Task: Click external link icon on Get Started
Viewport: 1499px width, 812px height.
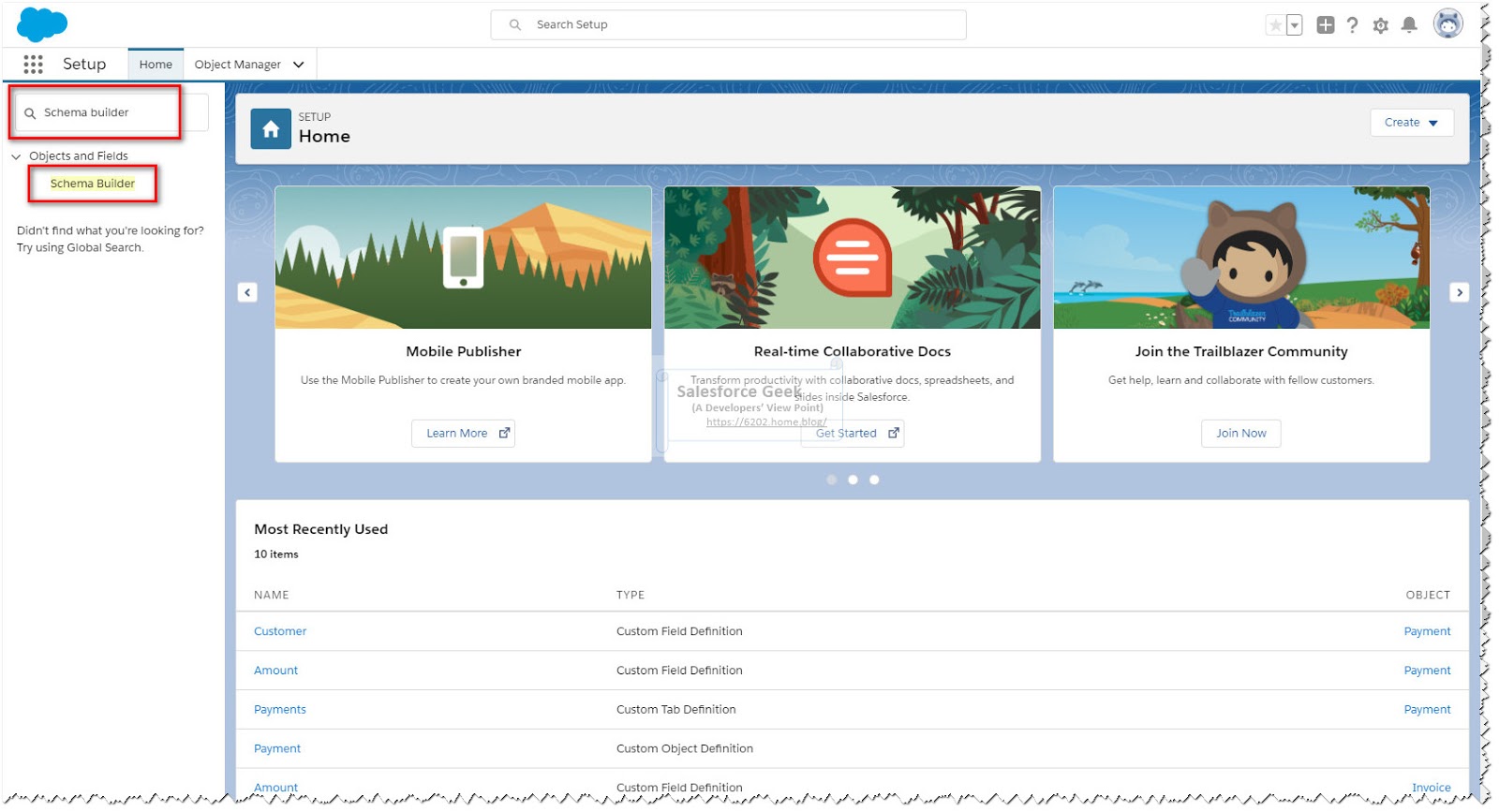Action: [893, 433]
